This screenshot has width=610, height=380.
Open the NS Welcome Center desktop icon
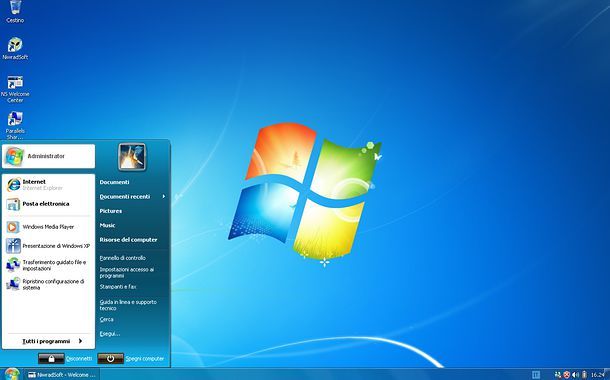[15, 89]
